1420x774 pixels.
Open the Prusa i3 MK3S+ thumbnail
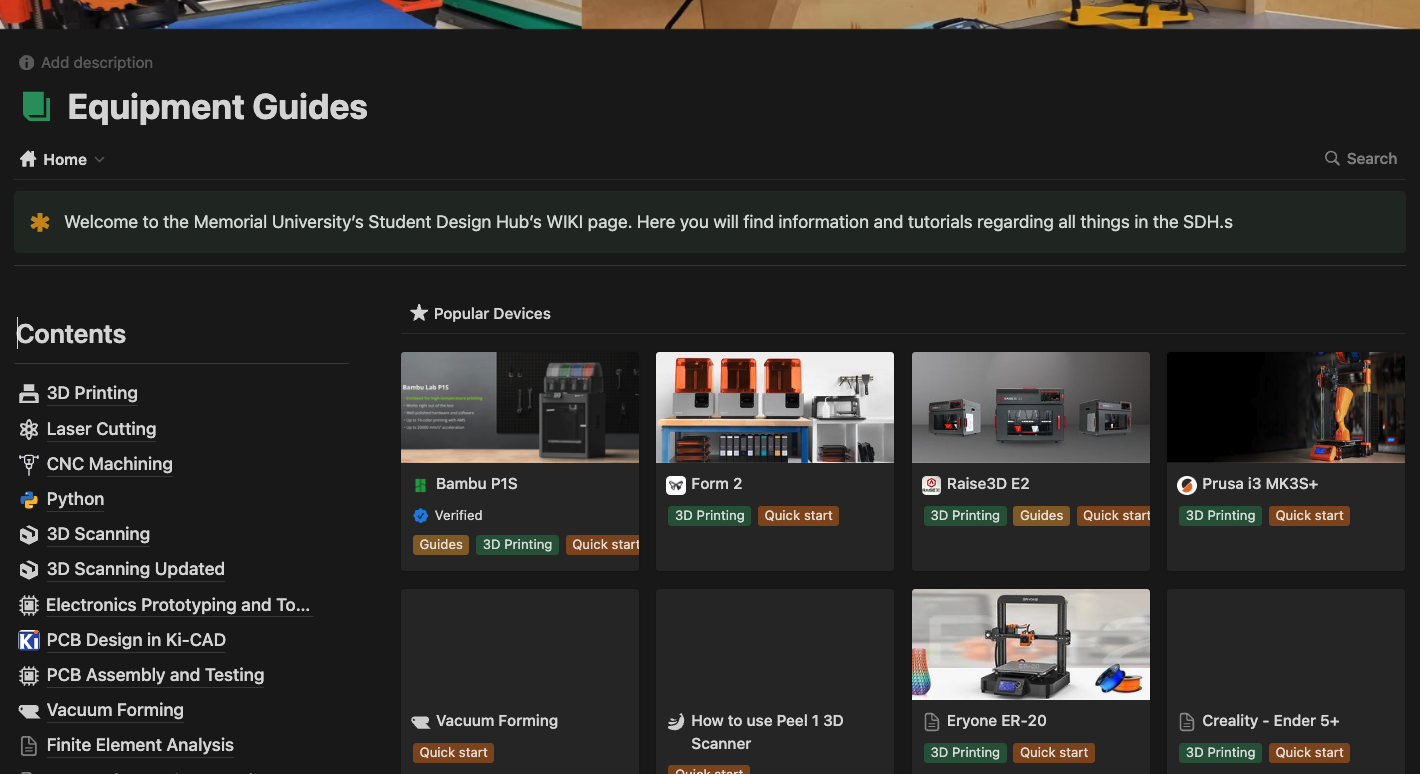pos(1286,407)
